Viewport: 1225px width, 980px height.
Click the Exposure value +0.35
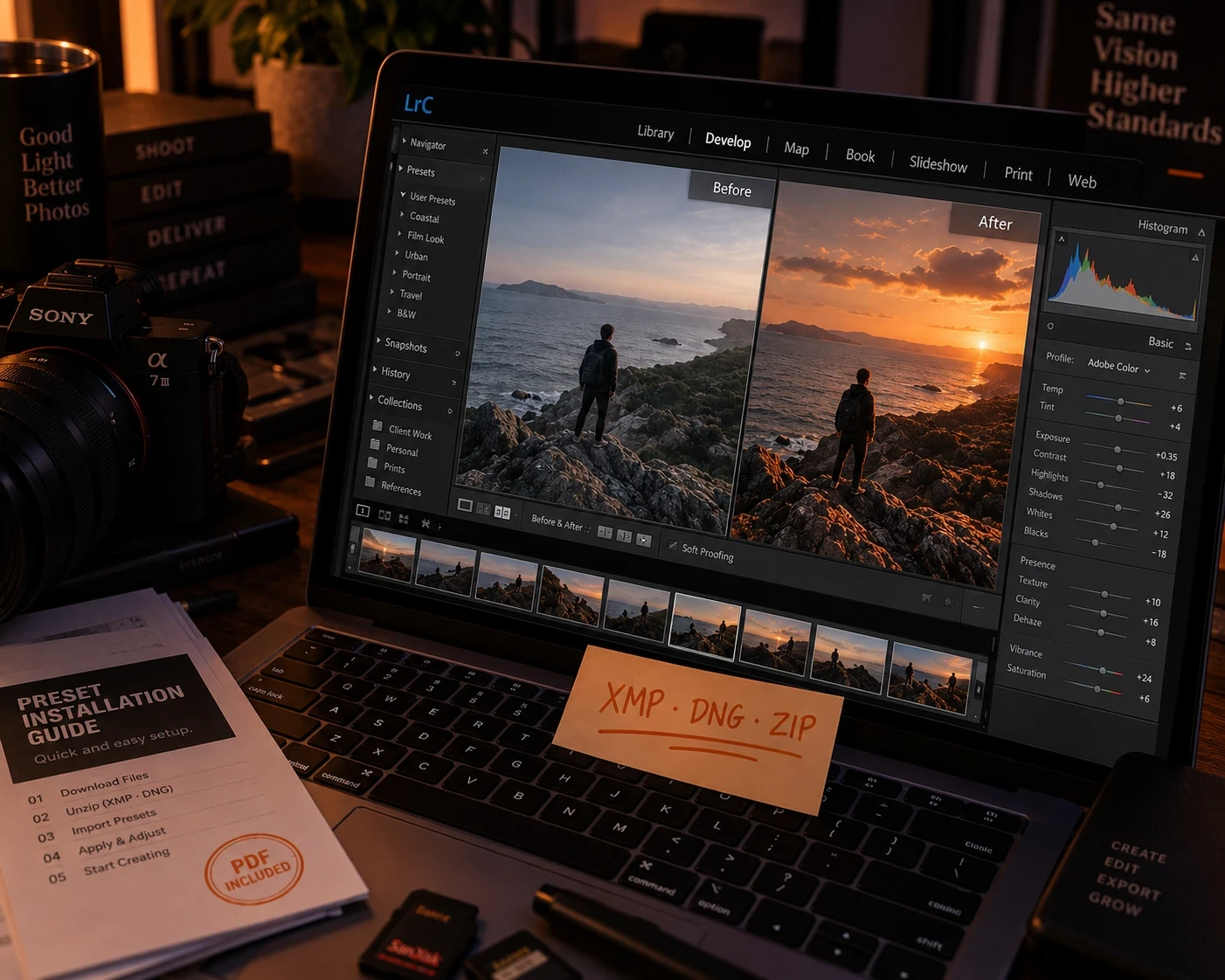[x=1166, y=456]
